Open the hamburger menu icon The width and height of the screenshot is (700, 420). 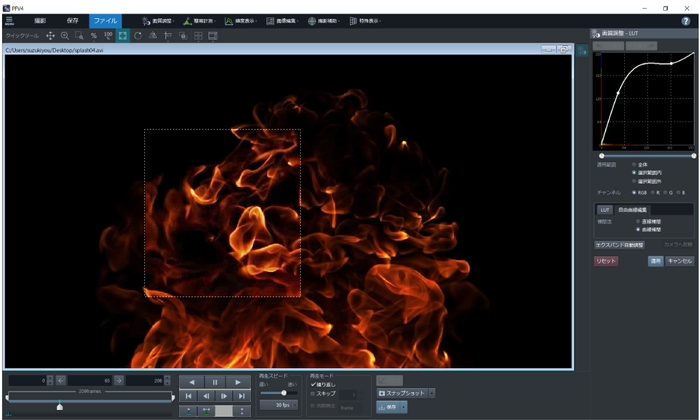9,20
